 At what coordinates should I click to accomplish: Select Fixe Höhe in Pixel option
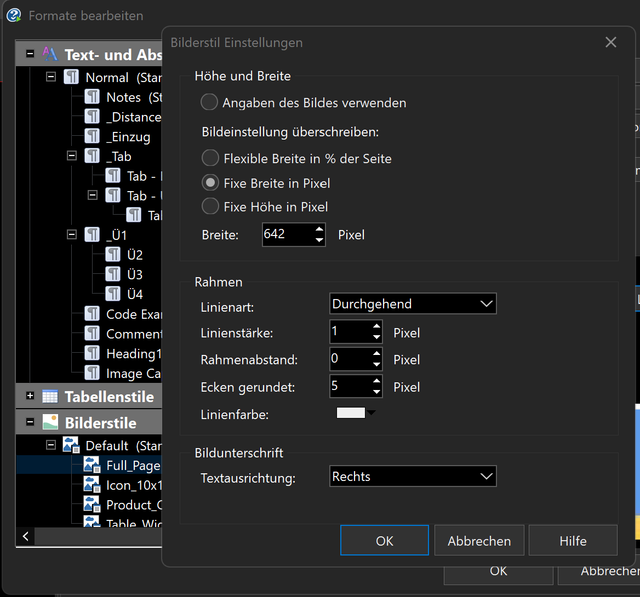coord(210,206)
